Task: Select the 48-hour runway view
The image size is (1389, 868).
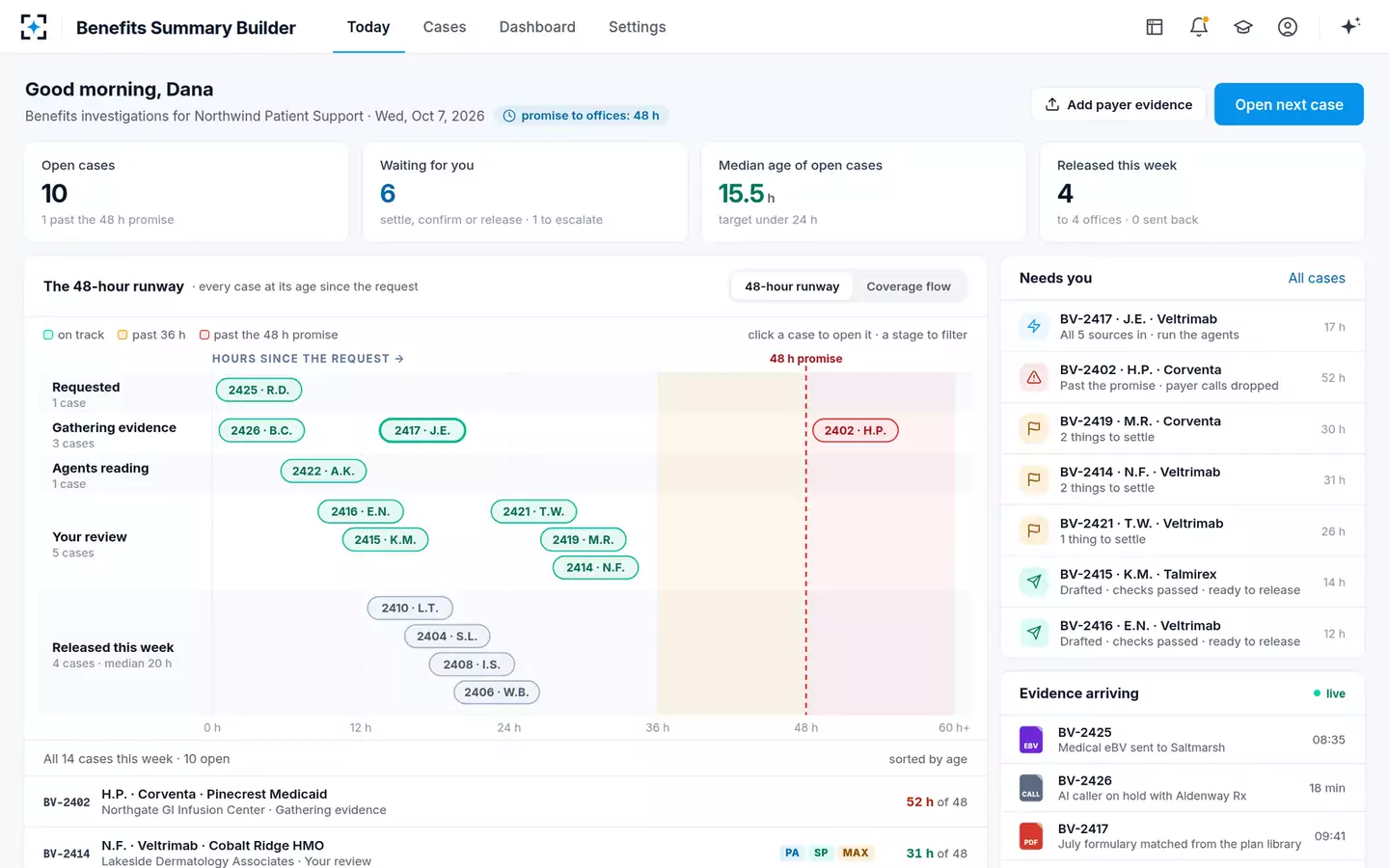Action: tap(792, 286)
